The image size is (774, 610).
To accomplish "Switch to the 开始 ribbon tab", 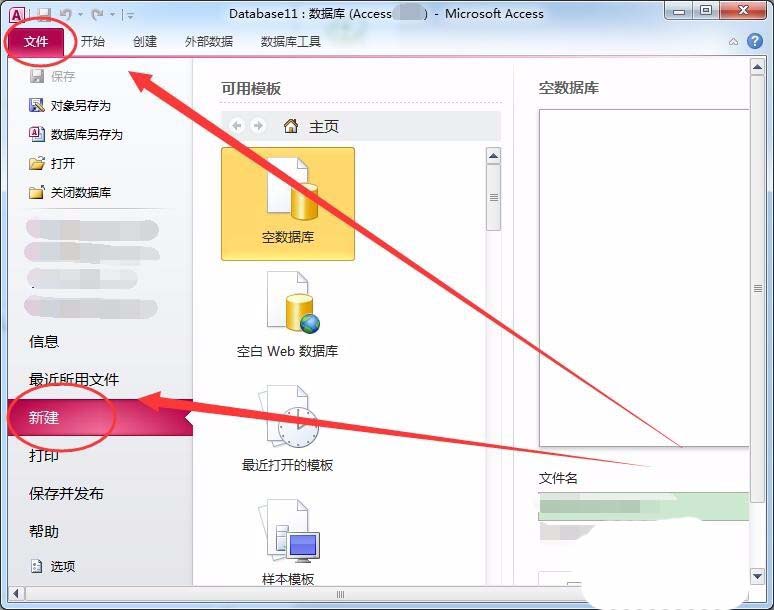I will pos(92,41).
